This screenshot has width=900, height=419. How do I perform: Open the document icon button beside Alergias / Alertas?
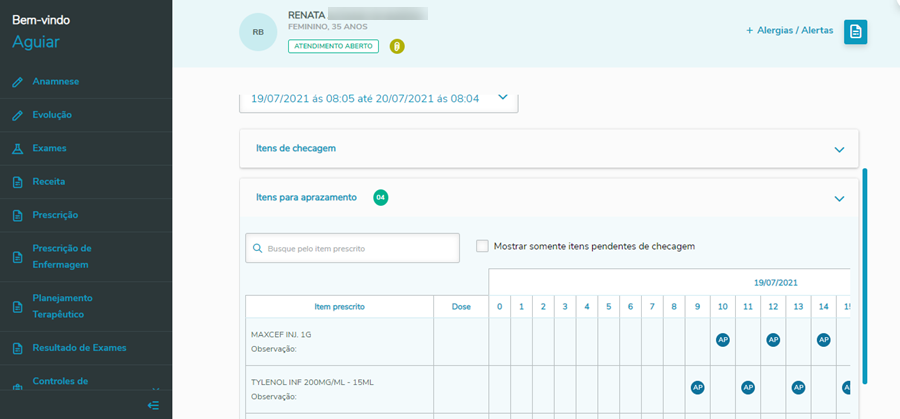pos(855,32)
